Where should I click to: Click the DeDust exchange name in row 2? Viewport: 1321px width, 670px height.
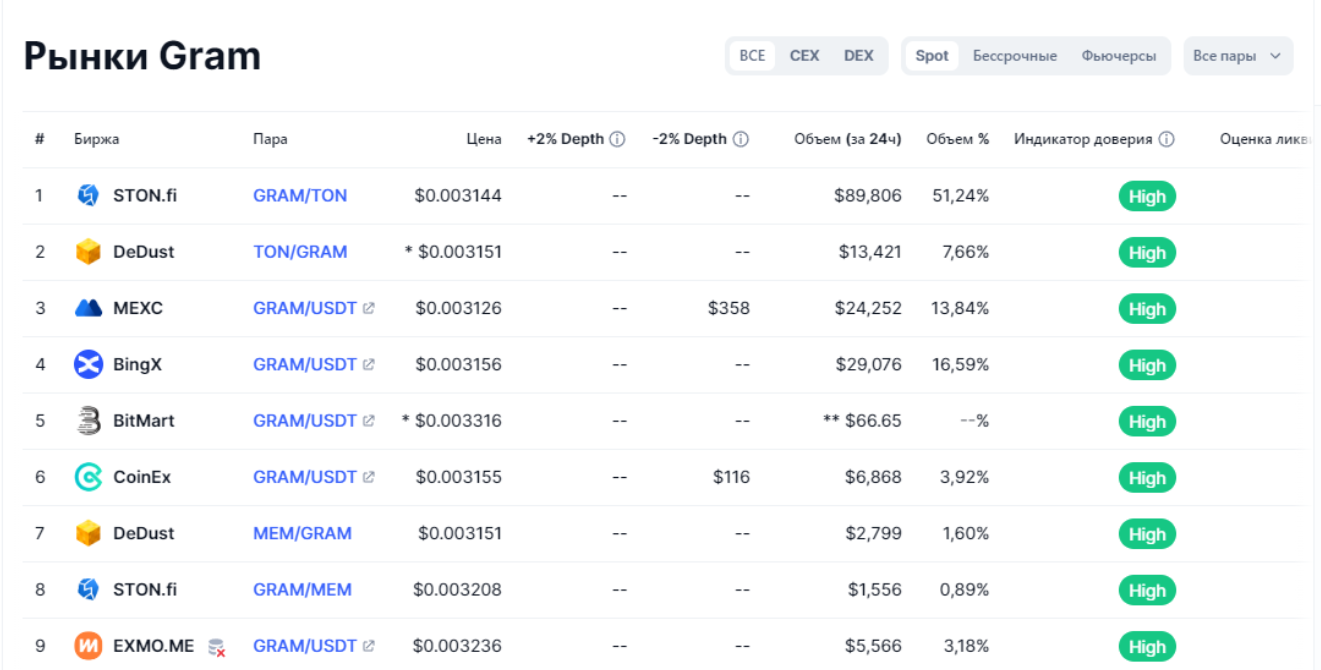pyautogui.click(x=144, y=252)
